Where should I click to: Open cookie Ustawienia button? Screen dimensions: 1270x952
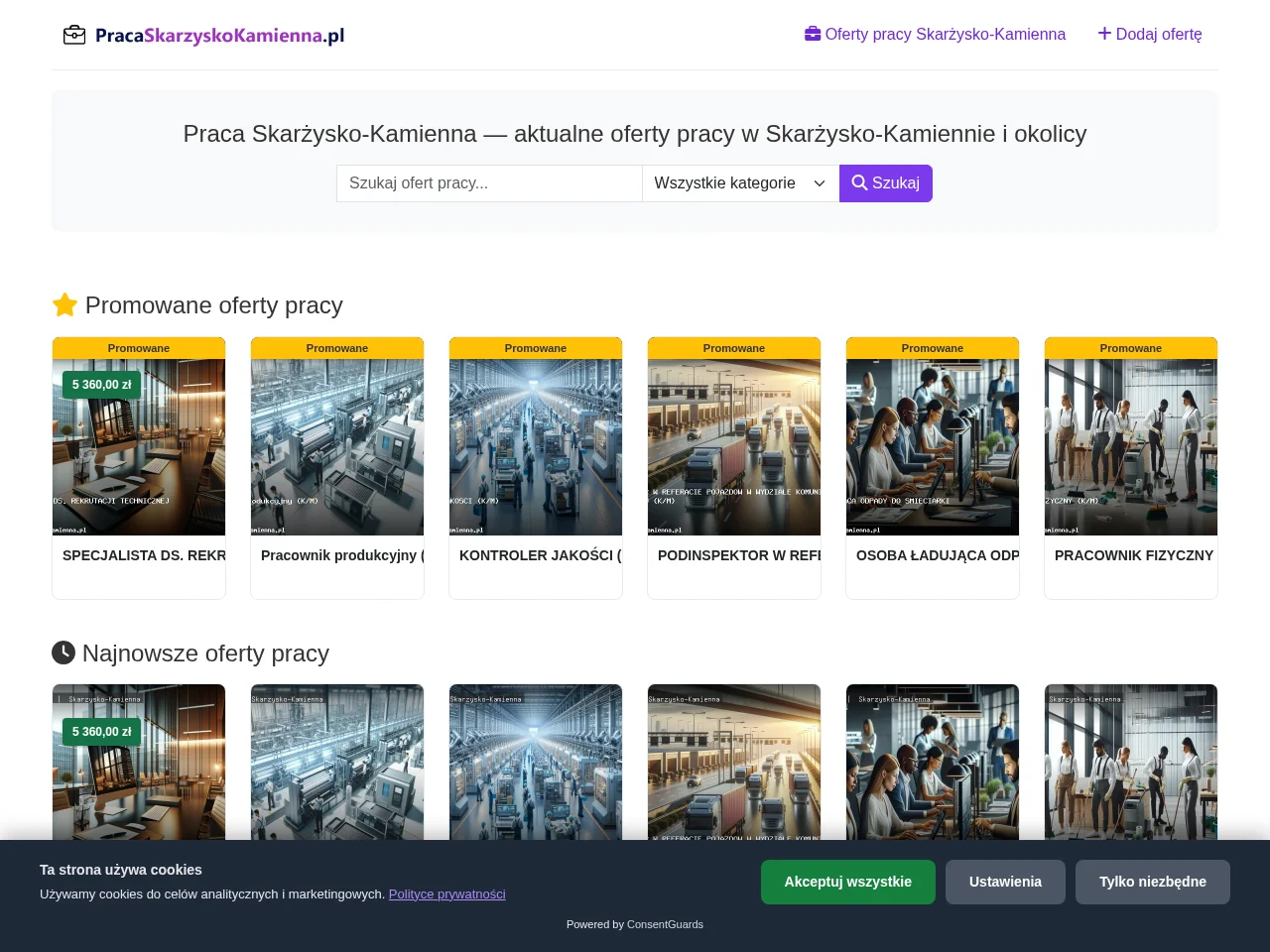pyautogui.click(x=1005, y=882)
